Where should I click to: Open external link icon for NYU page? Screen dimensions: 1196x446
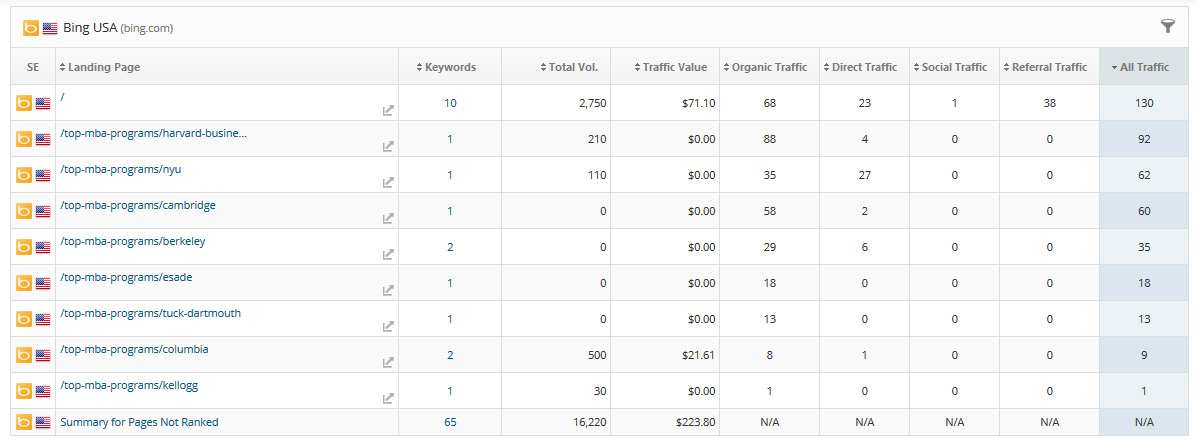click(388, 183)
